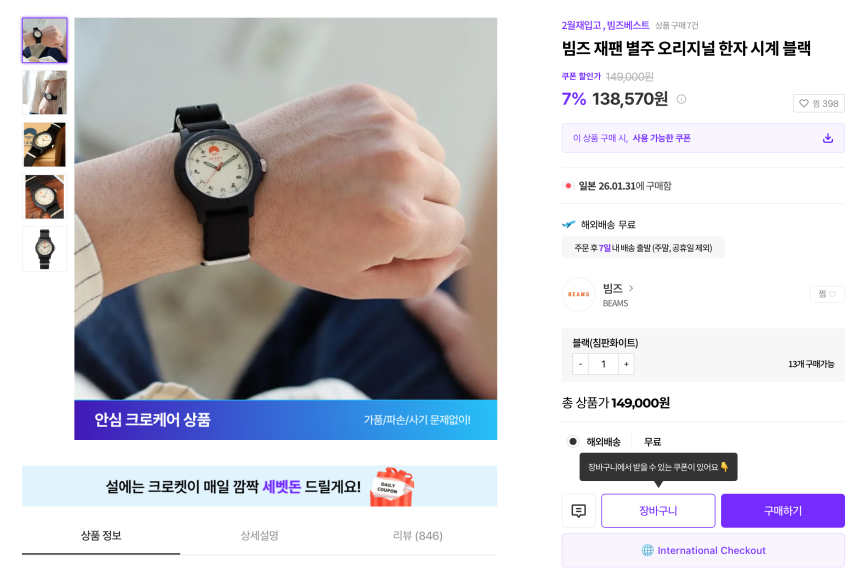Select the last standalone watch thumbnail
Screen dimensions: 850x573
click(x=44, y=249)
